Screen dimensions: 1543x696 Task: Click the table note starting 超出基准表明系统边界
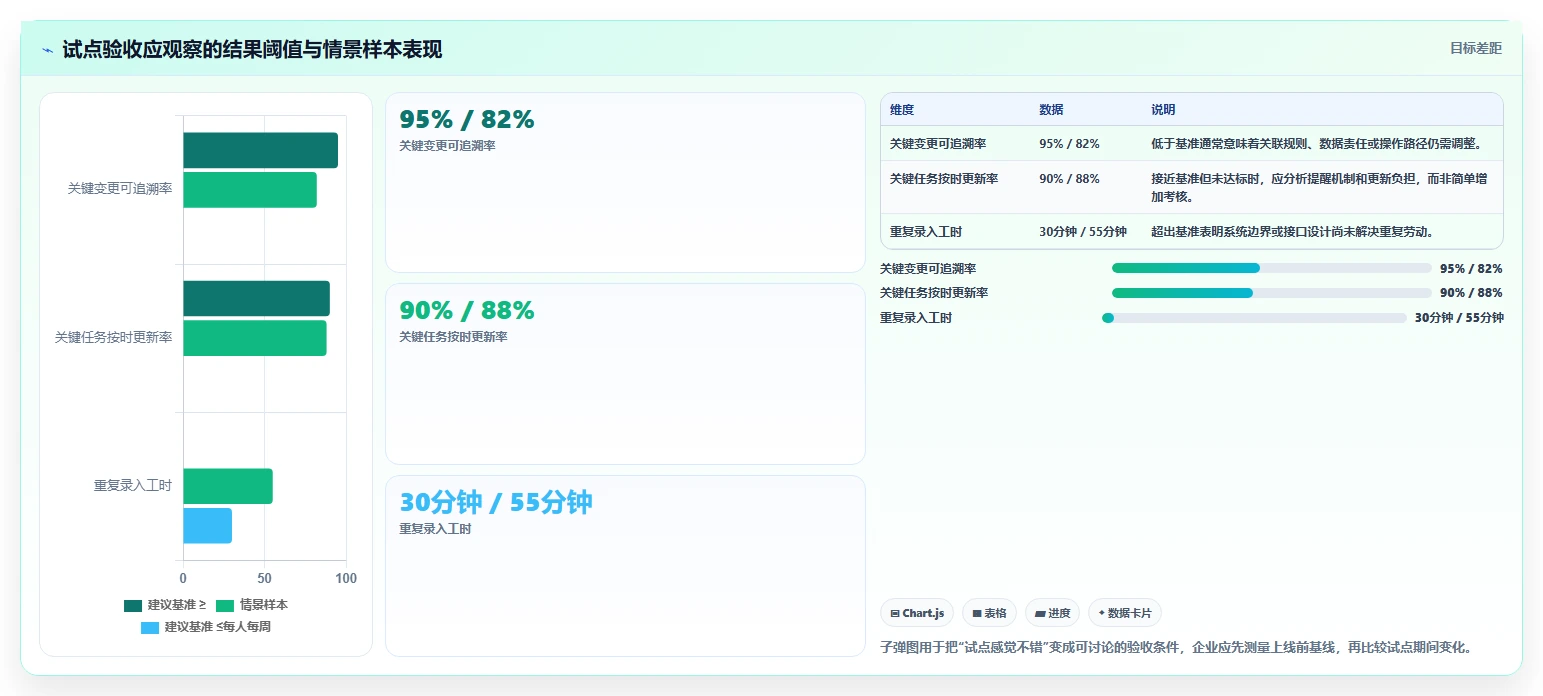pyautogui.click(x=1293, y=232)
